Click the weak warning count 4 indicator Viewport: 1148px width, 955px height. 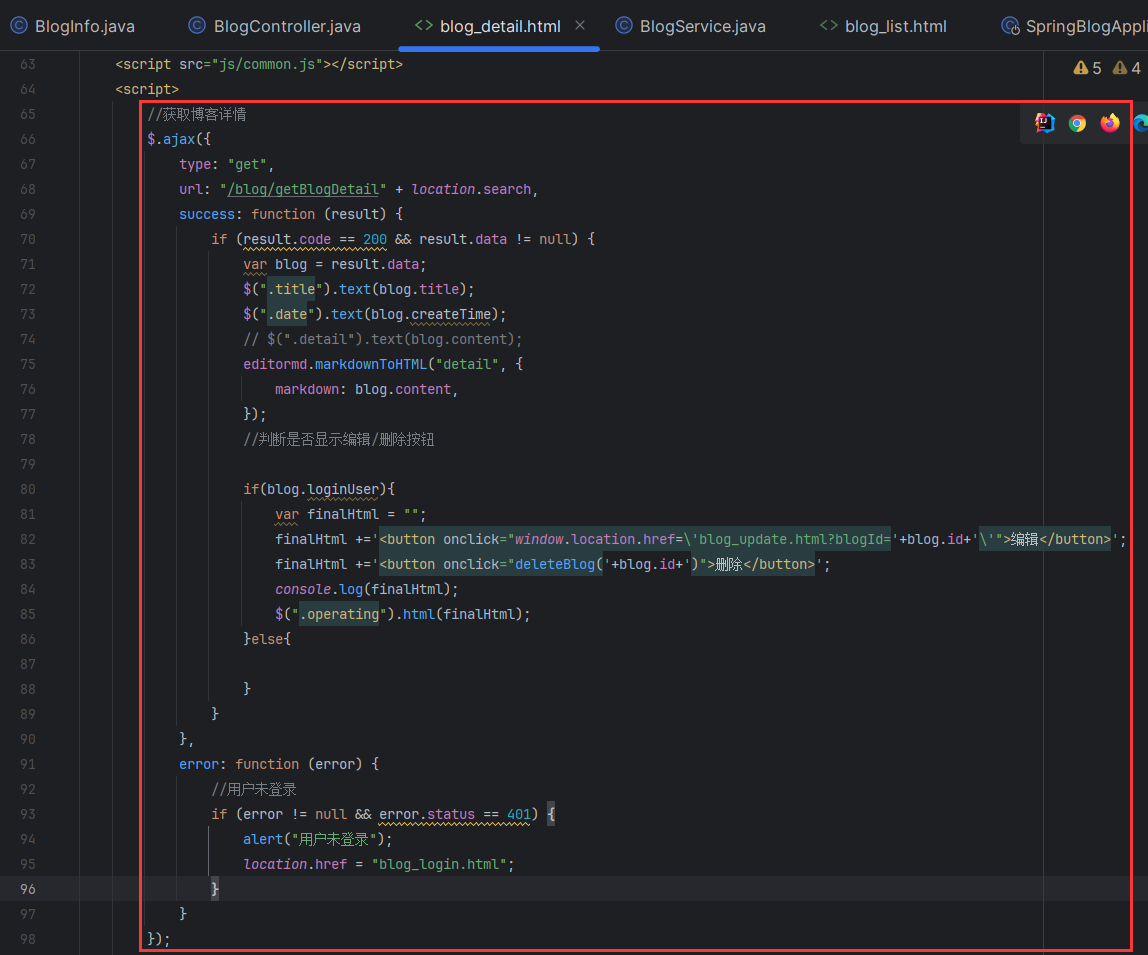click(1126, 68)
